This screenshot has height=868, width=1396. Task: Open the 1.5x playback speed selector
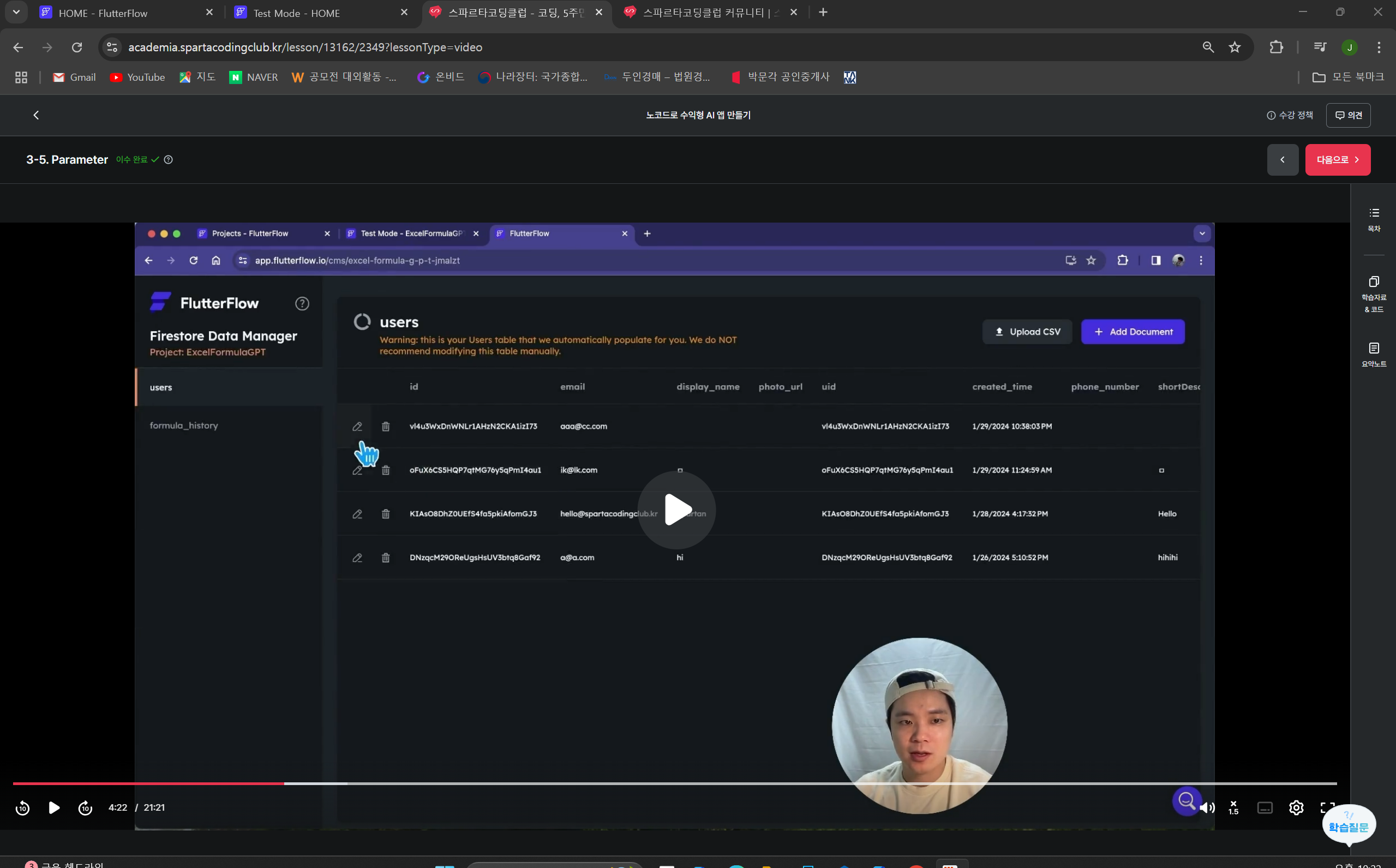1233,808
